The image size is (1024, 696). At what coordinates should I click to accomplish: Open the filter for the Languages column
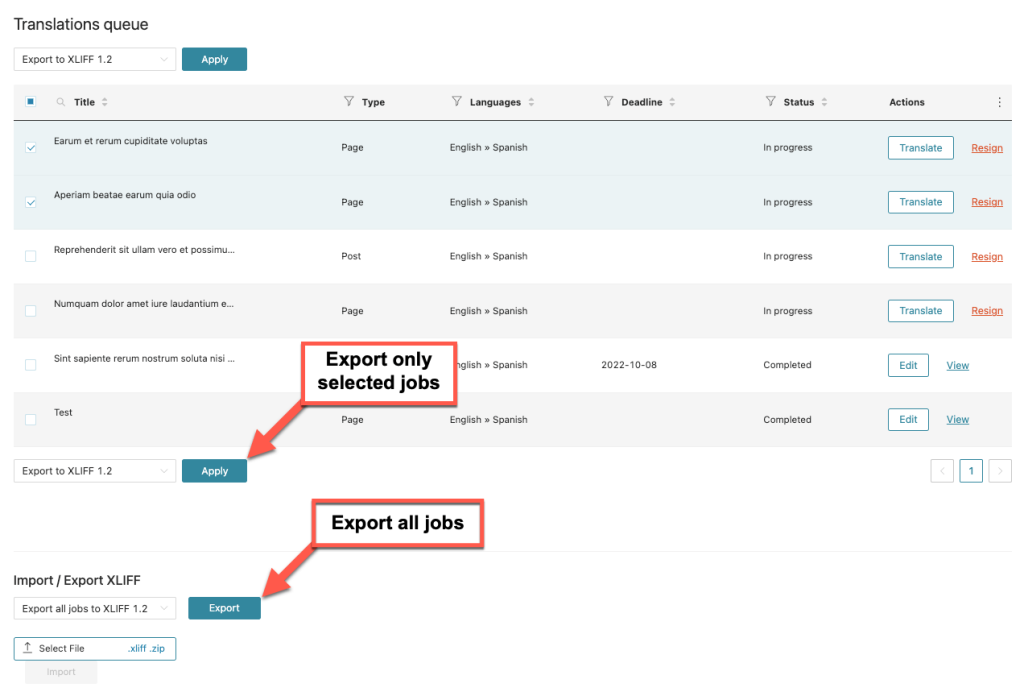click(x=456, y=101)
